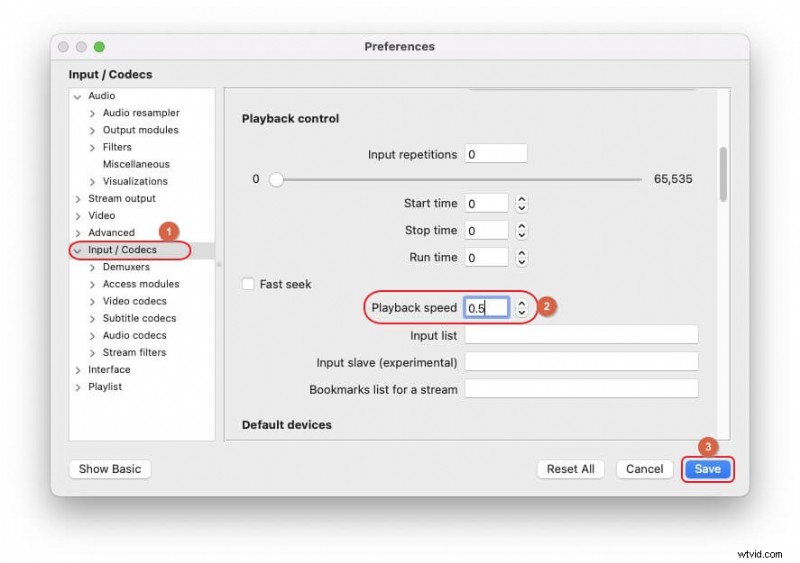Viewport: 800px width, 563px height.
Task: Select Stream output tree item
Action: click(121, 198)
